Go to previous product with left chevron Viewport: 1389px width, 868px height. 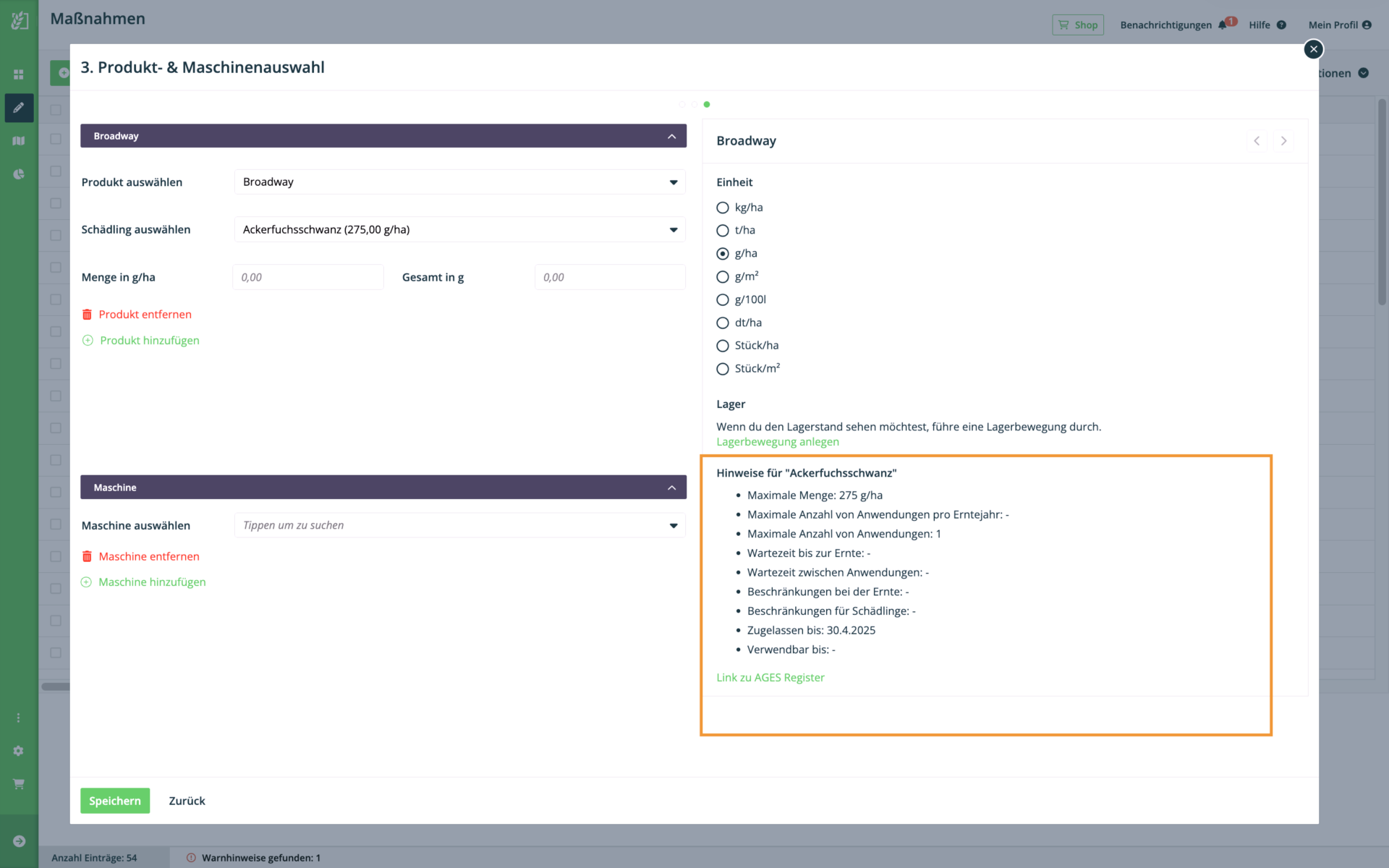[x=1257, y=141]
